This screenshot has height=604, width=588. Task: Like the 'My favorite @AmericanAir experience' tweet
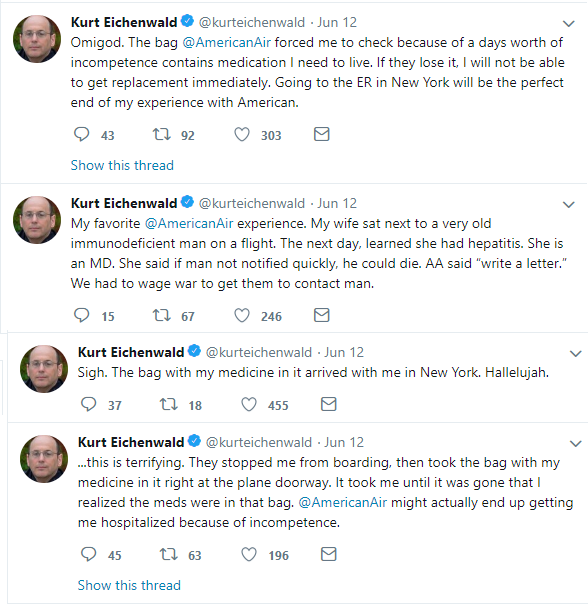click(x=242, y=315)
